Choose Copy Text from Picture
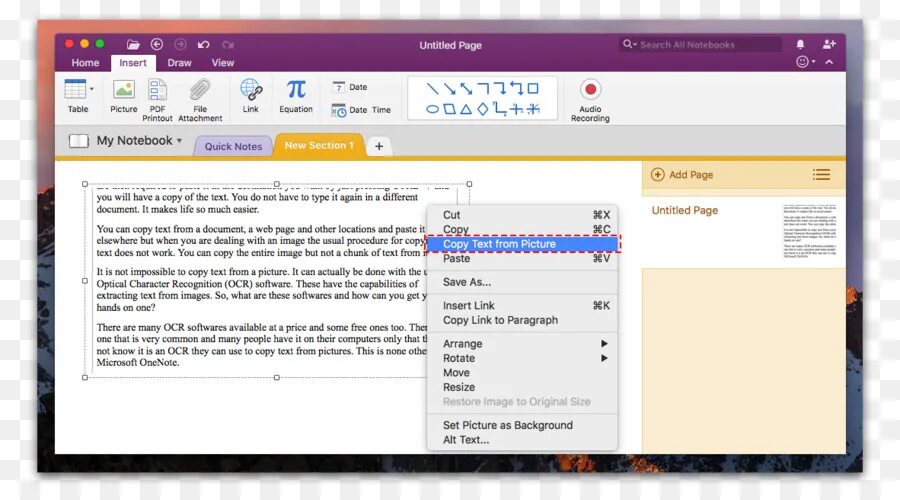Viewport: 900px width, 500px height. point(522,244)
